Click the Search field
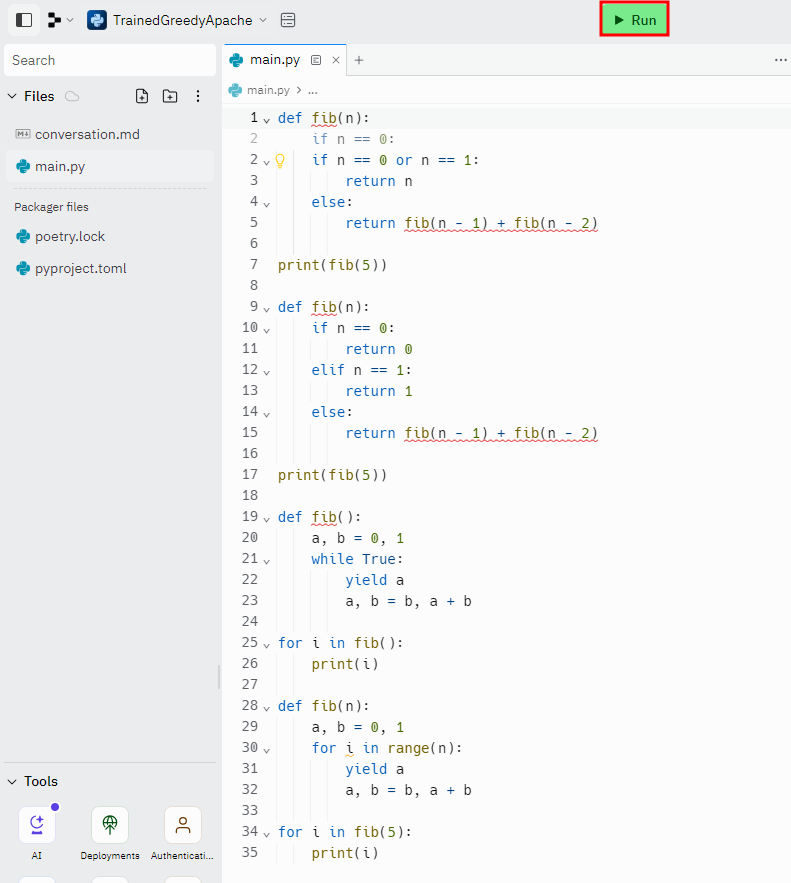 click(x=110, y=60)
